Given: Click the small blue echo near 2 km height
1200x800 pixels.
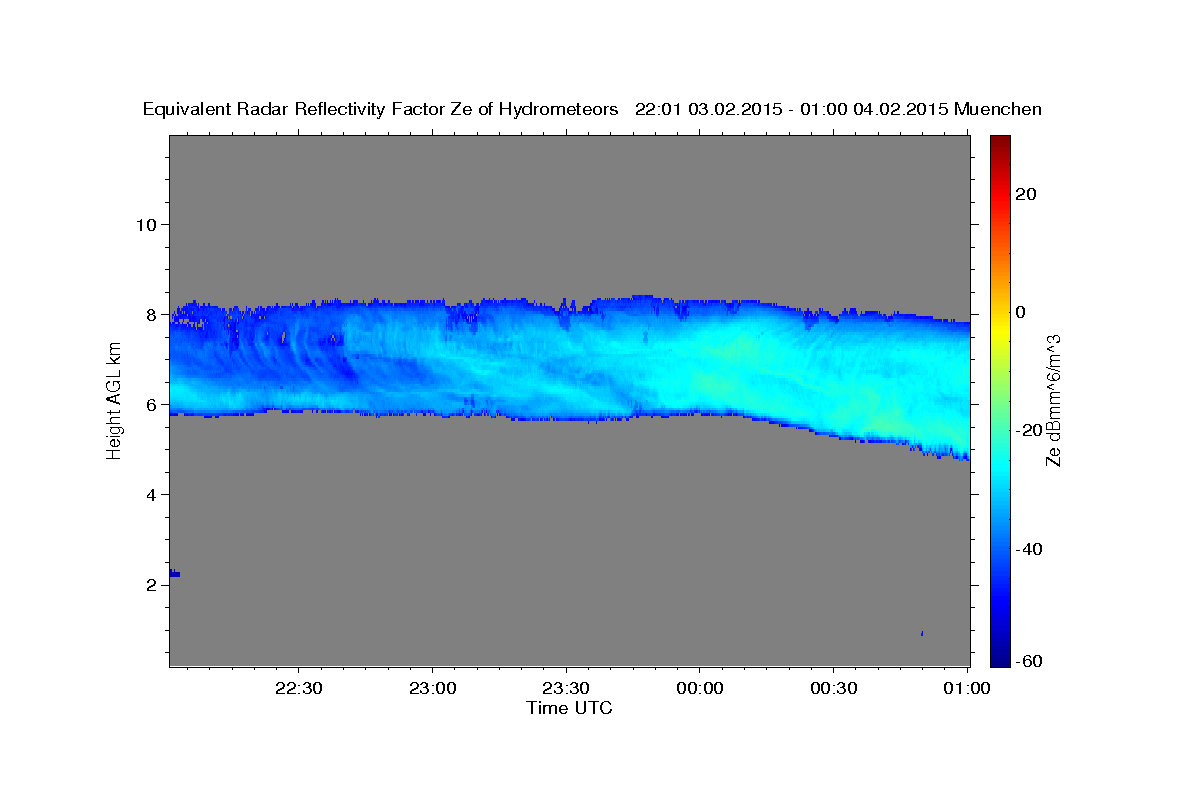Looking at the screenshot, I should [x=175, y=573].
